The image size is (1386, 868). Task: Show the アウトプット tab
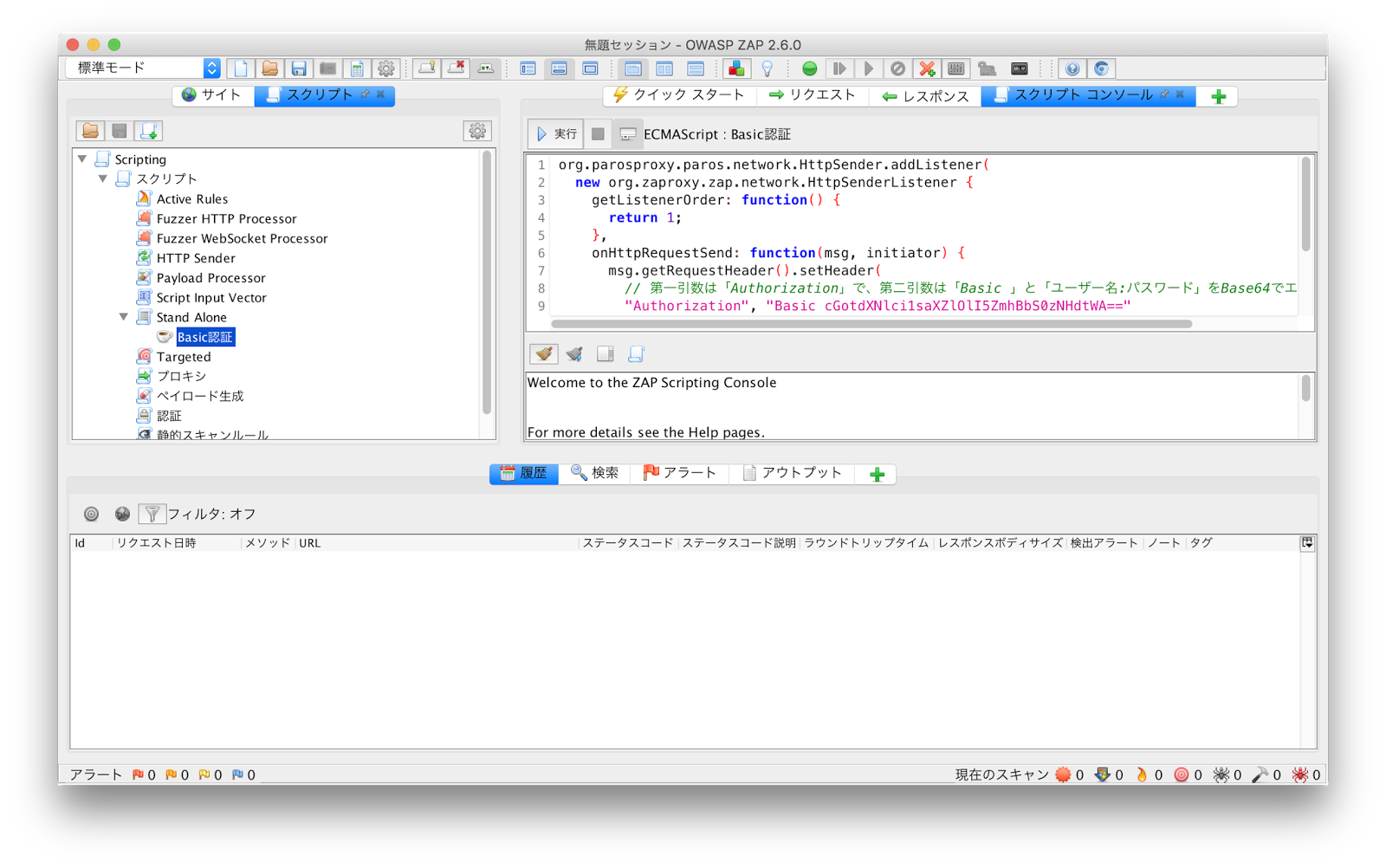(x=792, y=473)
